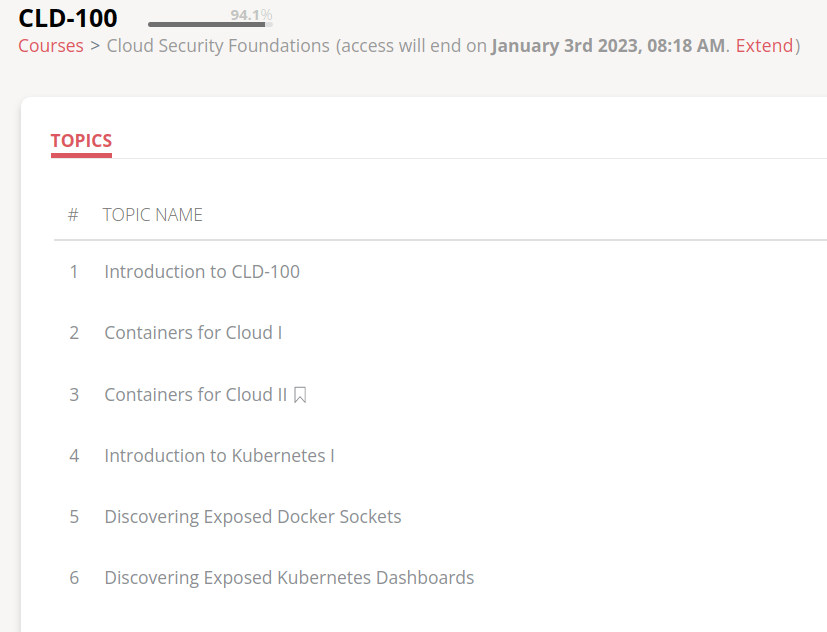Screen dimensions: 827x632
Task: Click the Extend access link
Action: click(x=764, y=46)
